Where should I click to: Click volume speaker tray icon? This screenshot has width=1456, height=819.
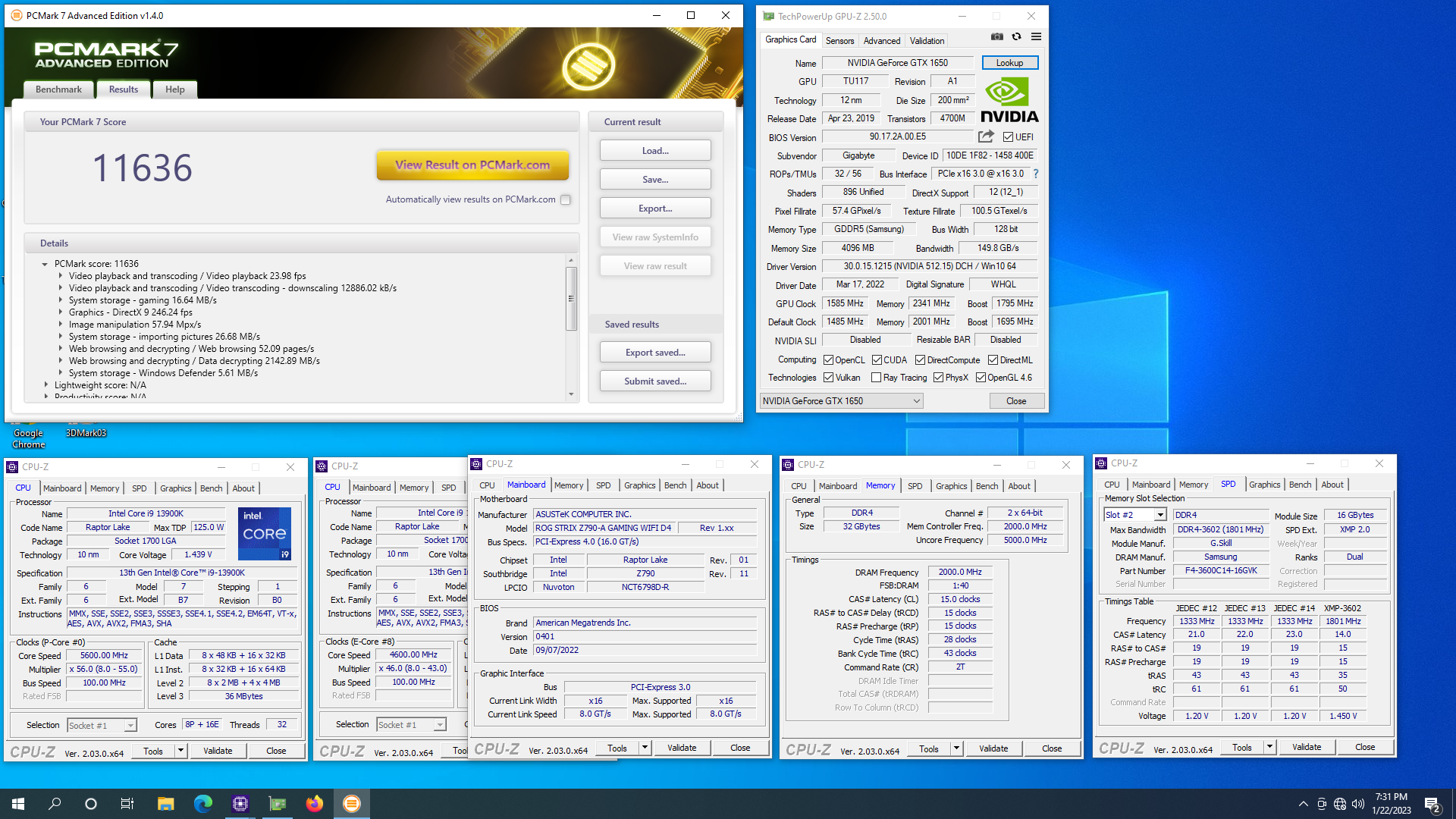point(1358,804)
